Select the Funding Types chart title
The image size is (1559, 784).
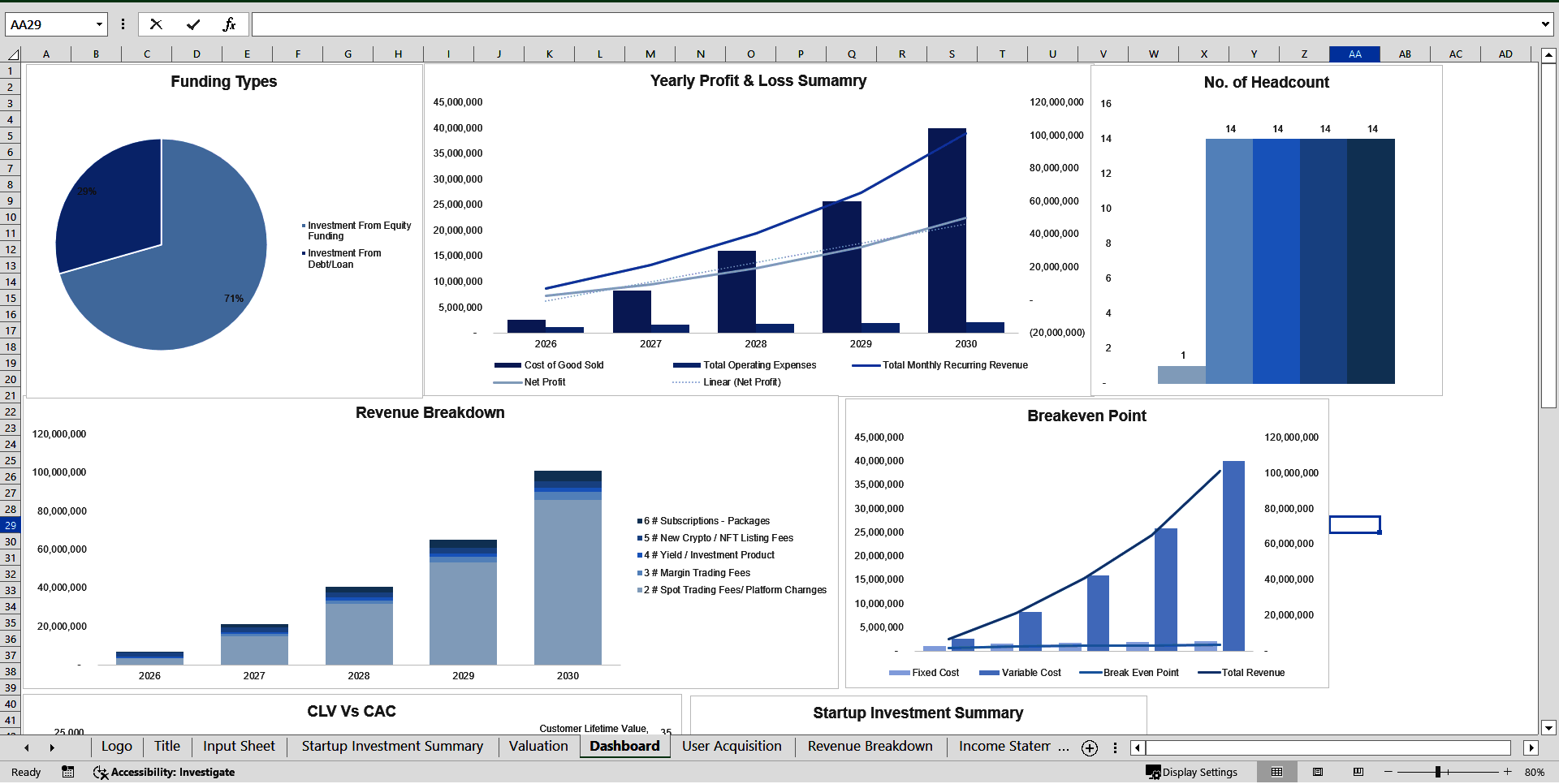pyautogui.click(x=223, y=81)
